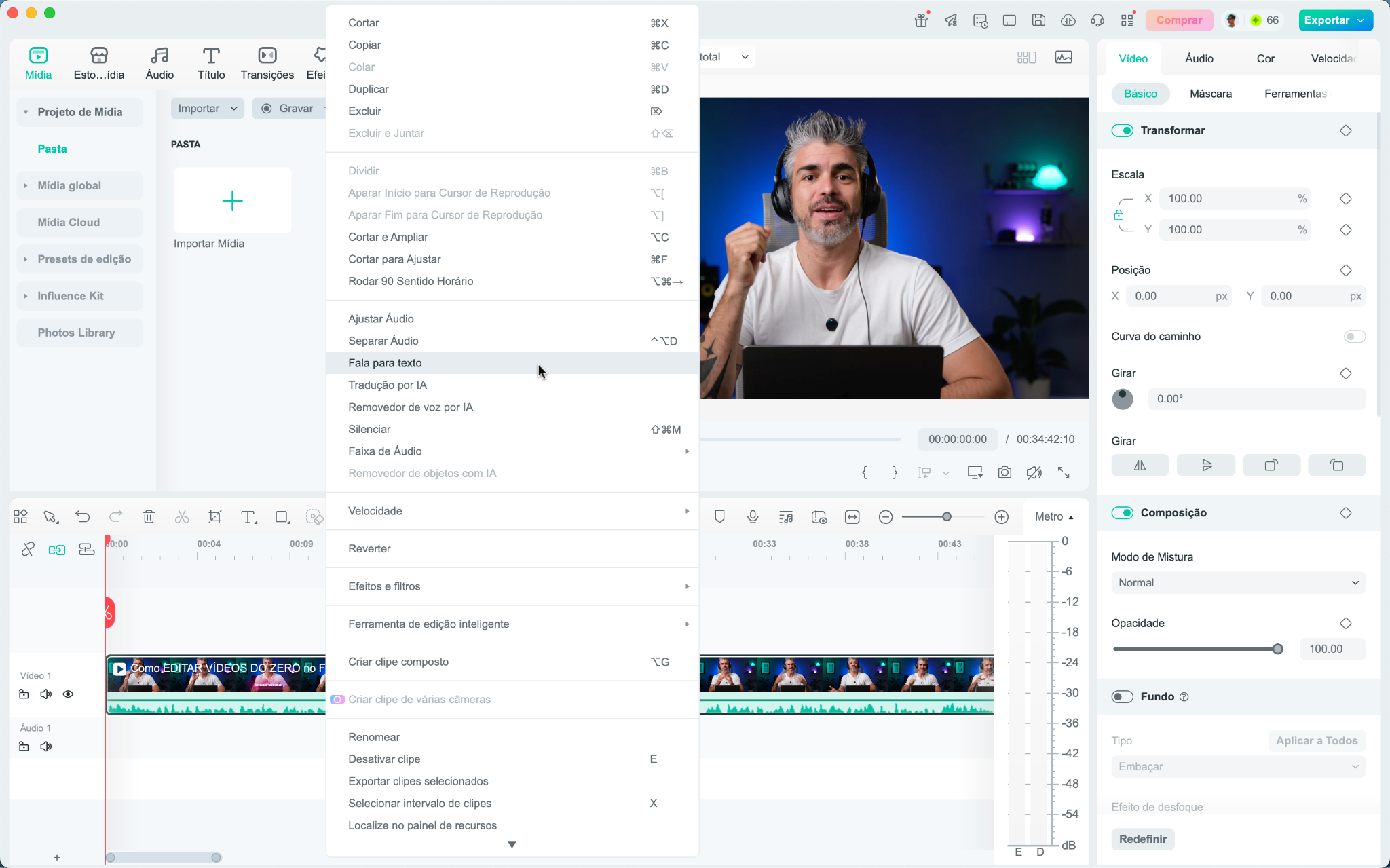Screen dimensions: 1390x868
Task: Take a snapshot with the camera icon
Action: click(x=1005, y=472)
